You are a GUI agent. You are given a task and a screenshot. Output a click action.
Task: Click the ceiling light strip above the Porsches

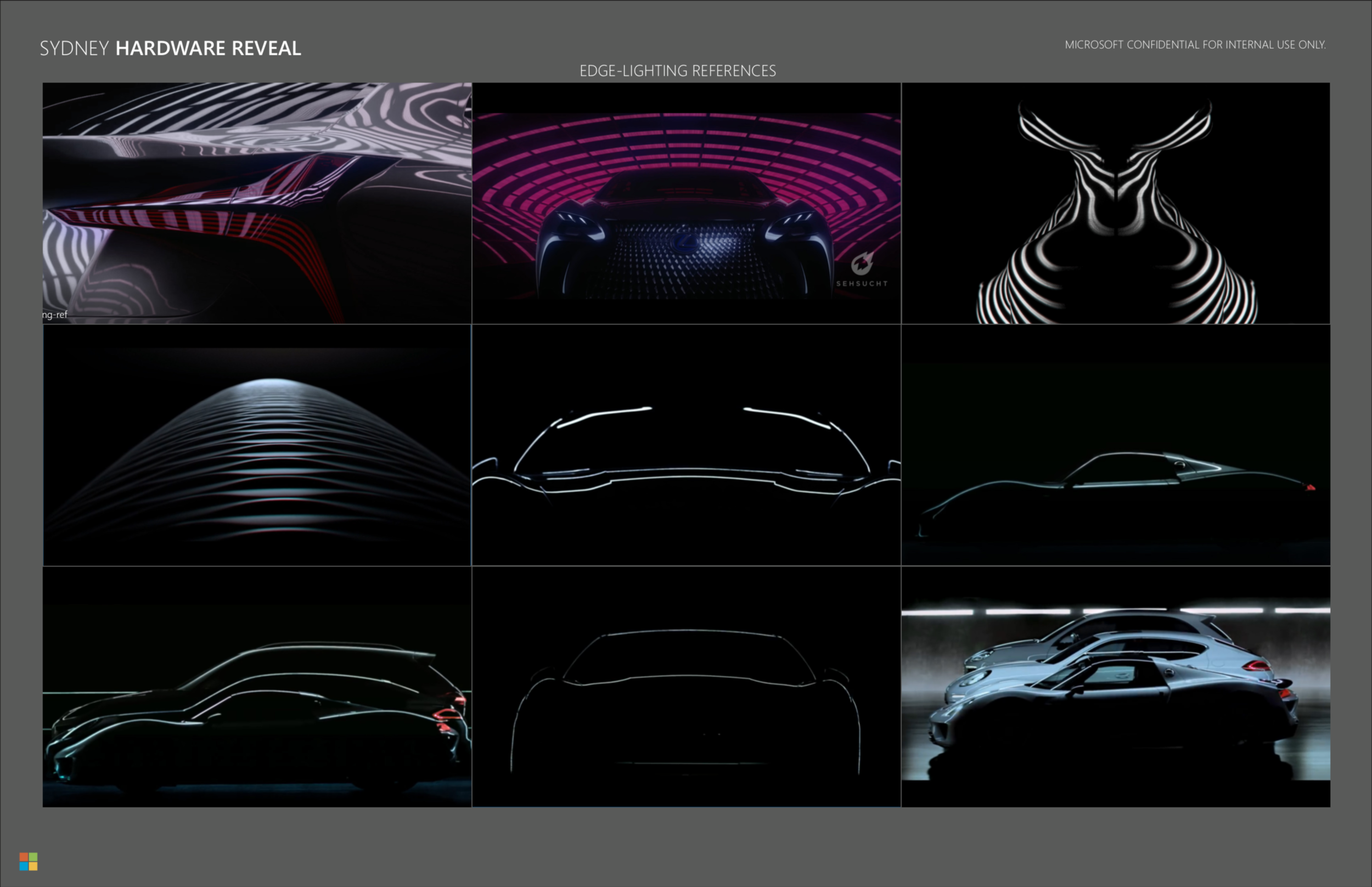point(1028,611)
